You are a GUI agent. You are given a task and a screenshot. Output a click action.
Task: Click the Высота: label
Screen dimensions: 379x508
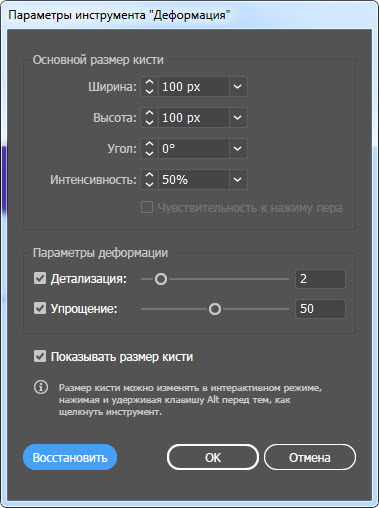point(115,118)
